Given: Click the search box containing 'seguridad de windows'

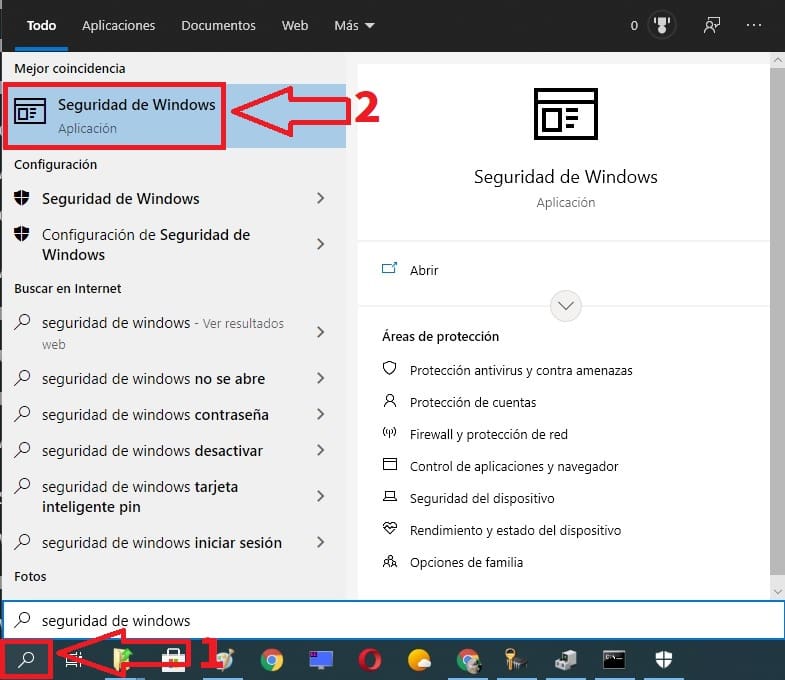Looking at the screenshot, I should pos(394,620).
